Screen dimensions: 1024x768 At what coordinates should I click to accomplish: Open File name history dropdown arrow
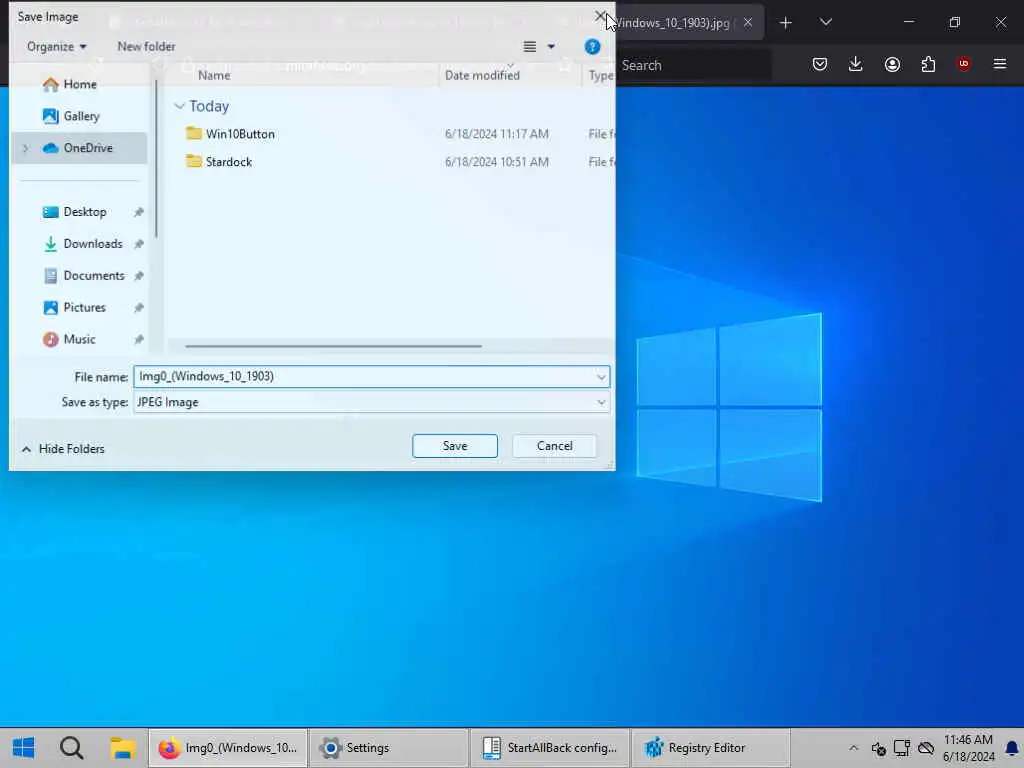pyautogui.click(x=601, y=377)
